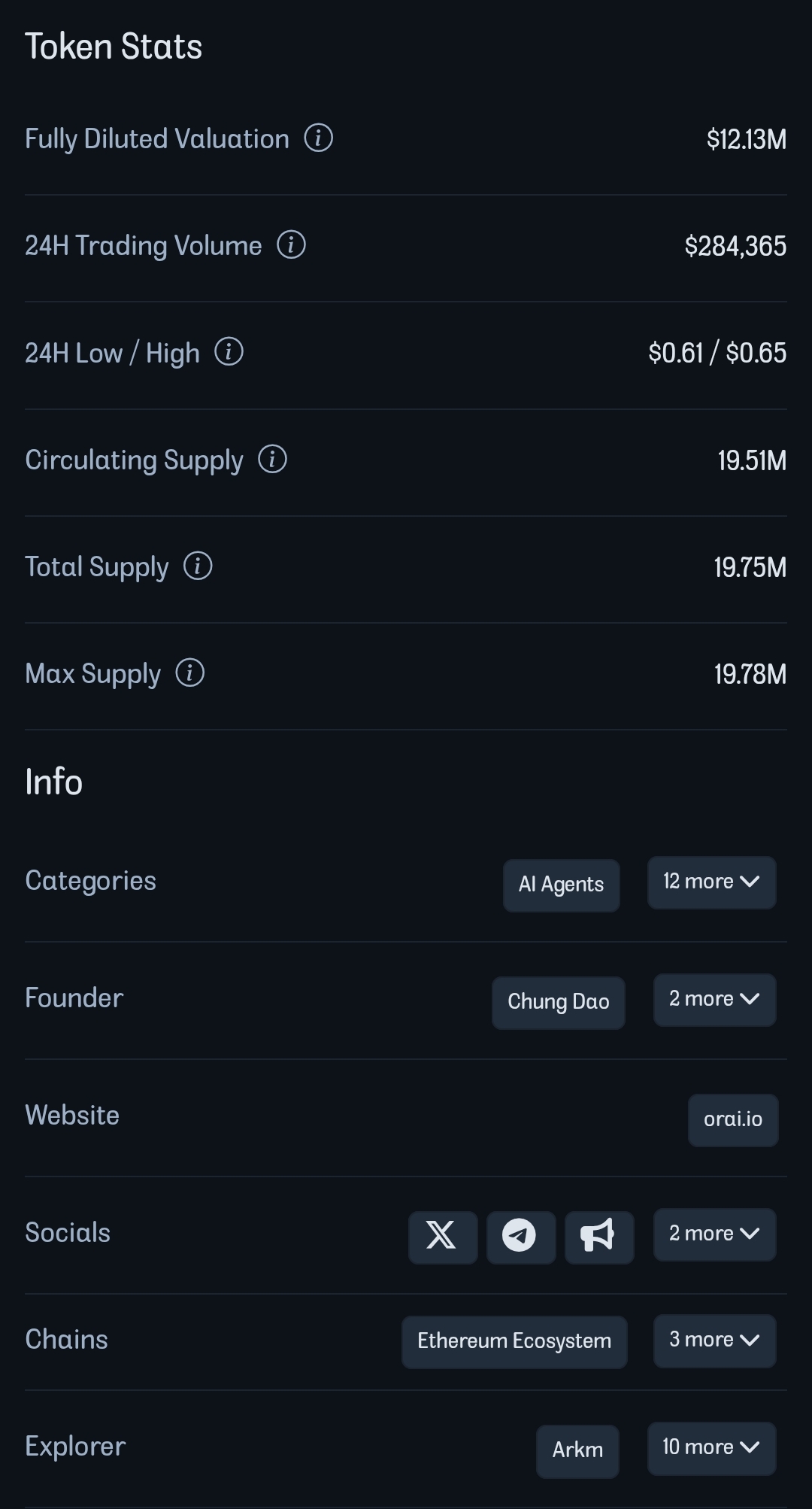Visit the orai.io website link
The image size is (812, 1509).
coord(732,1120)
